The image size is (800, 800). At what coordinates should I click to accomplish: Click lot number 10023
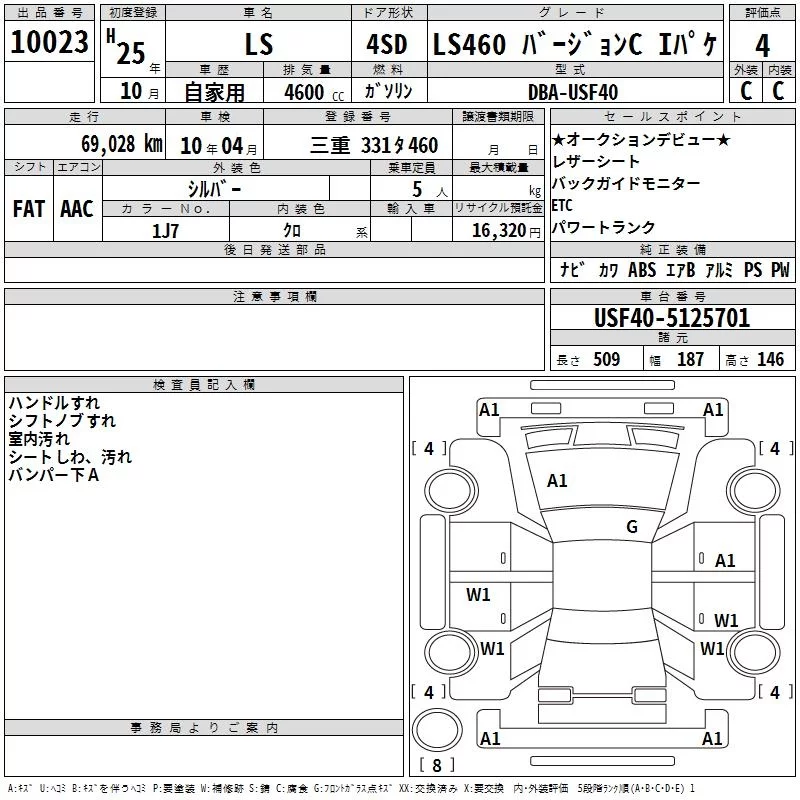[x=49, y=42]
